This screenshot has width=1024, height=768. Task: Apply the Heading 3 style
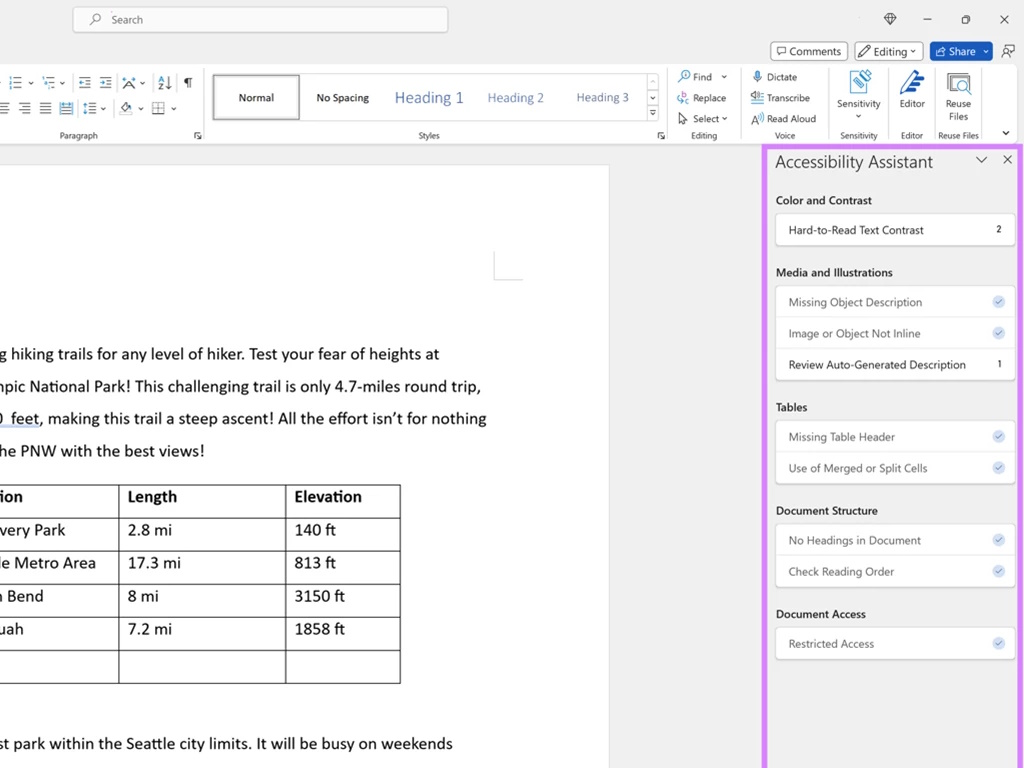602,97
